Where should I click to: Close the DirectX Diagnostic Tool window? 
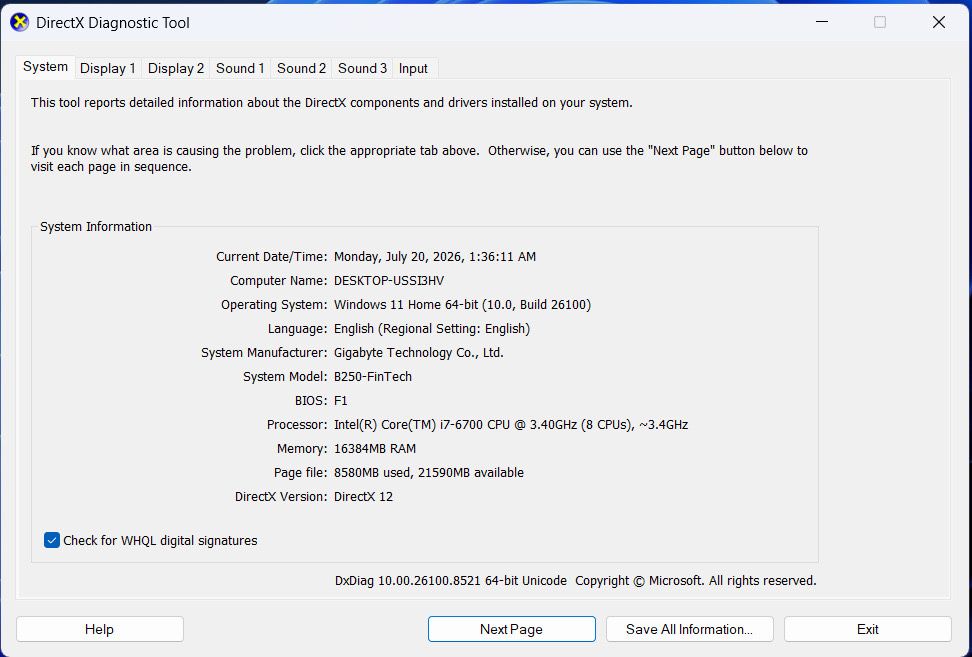tap(939, 22)
